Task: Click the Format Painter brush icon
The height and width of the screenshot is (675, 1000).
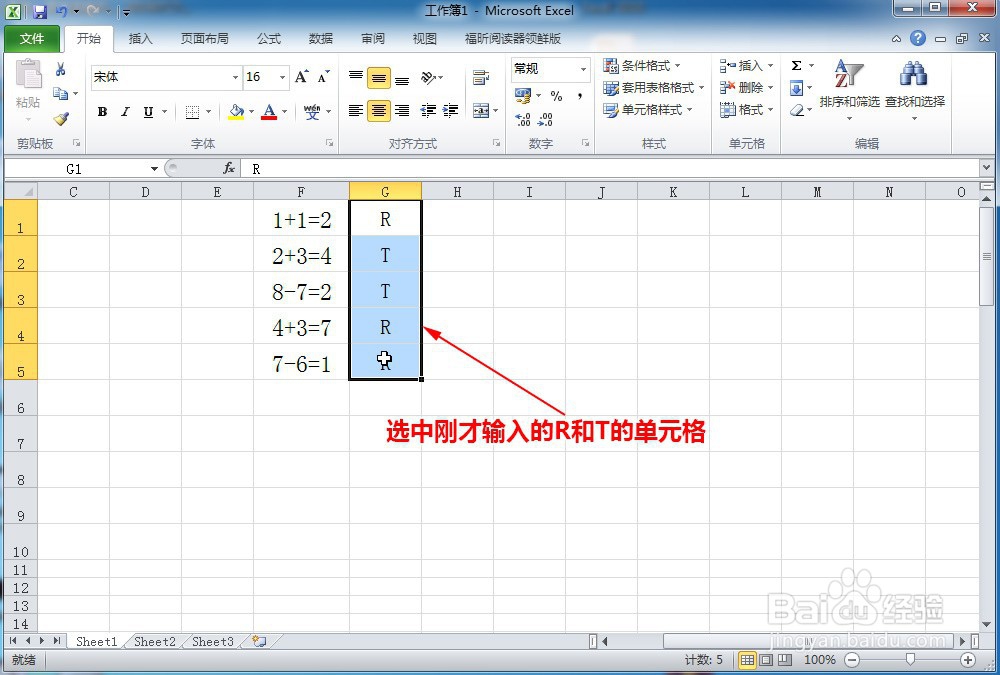Action: point(62,118)
